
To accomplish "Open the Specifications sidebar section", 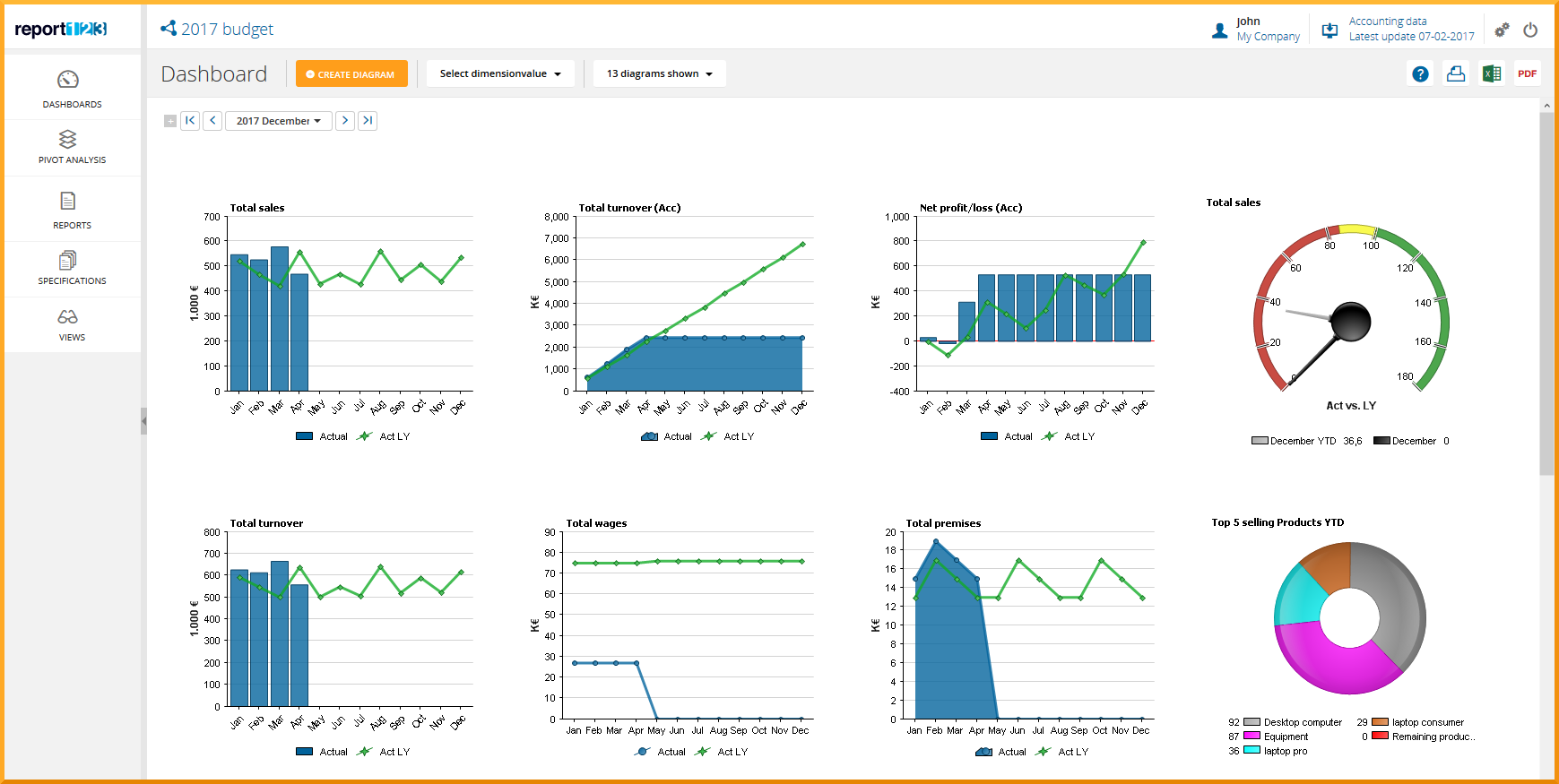I will (x=72, y=269).
